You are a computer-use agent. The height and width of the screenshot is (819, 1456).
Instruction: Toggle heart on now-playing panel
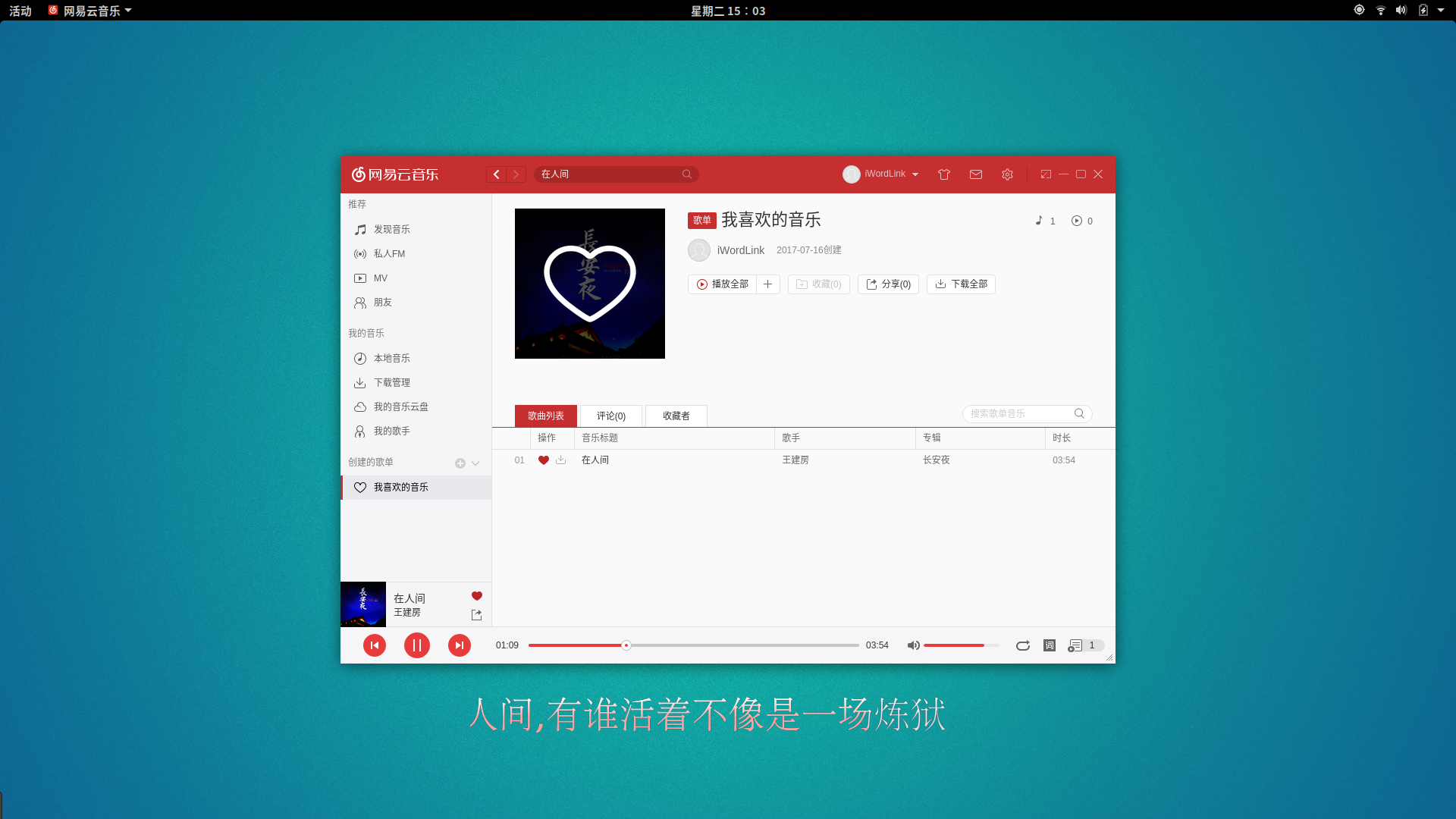[477, 596]
